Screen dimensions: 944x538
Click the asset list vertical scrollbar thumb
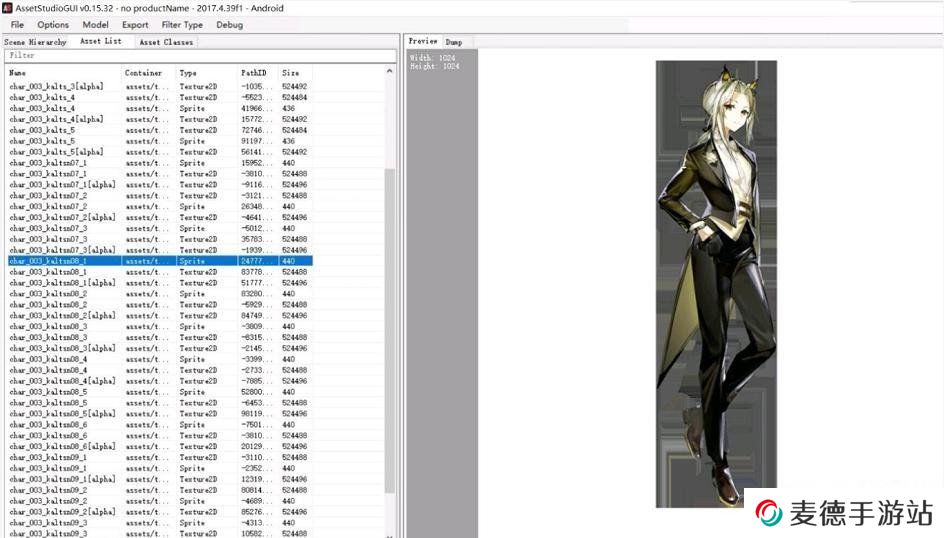coord(390,331)
